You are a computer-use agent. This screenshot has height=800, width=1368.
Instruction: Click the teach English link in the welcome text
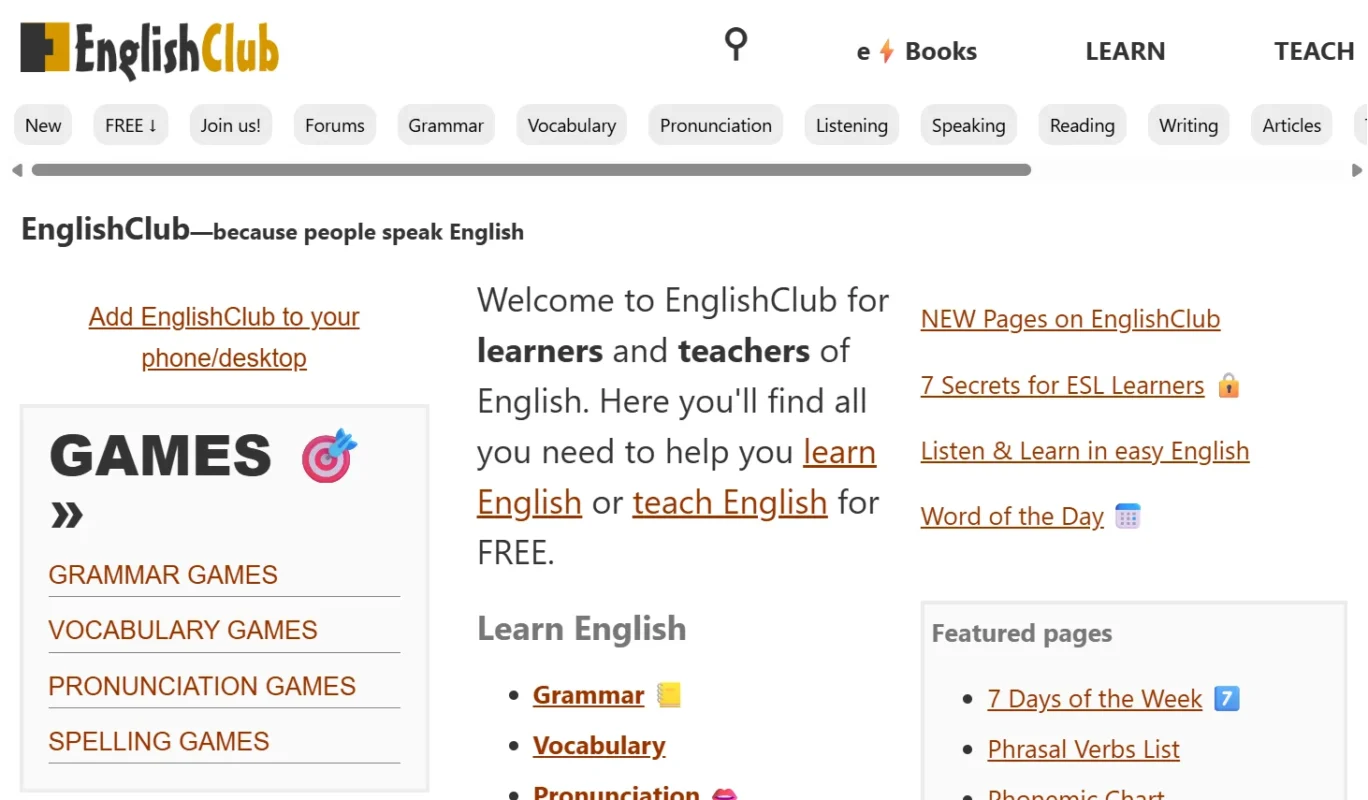coord(729,502)
